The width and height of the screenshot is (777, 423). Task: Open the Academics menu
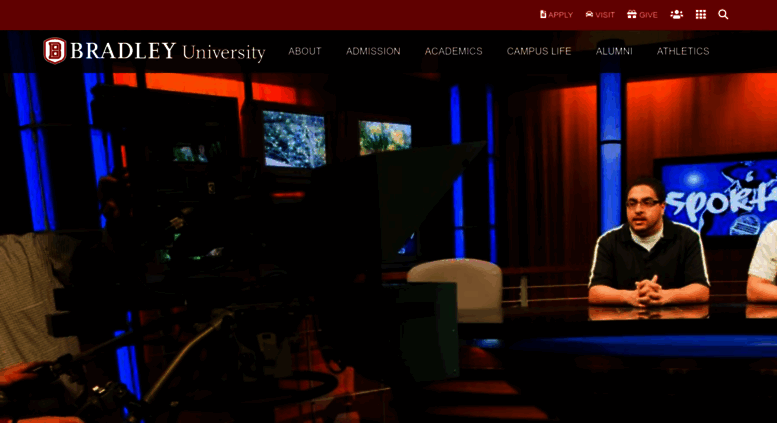453,51
